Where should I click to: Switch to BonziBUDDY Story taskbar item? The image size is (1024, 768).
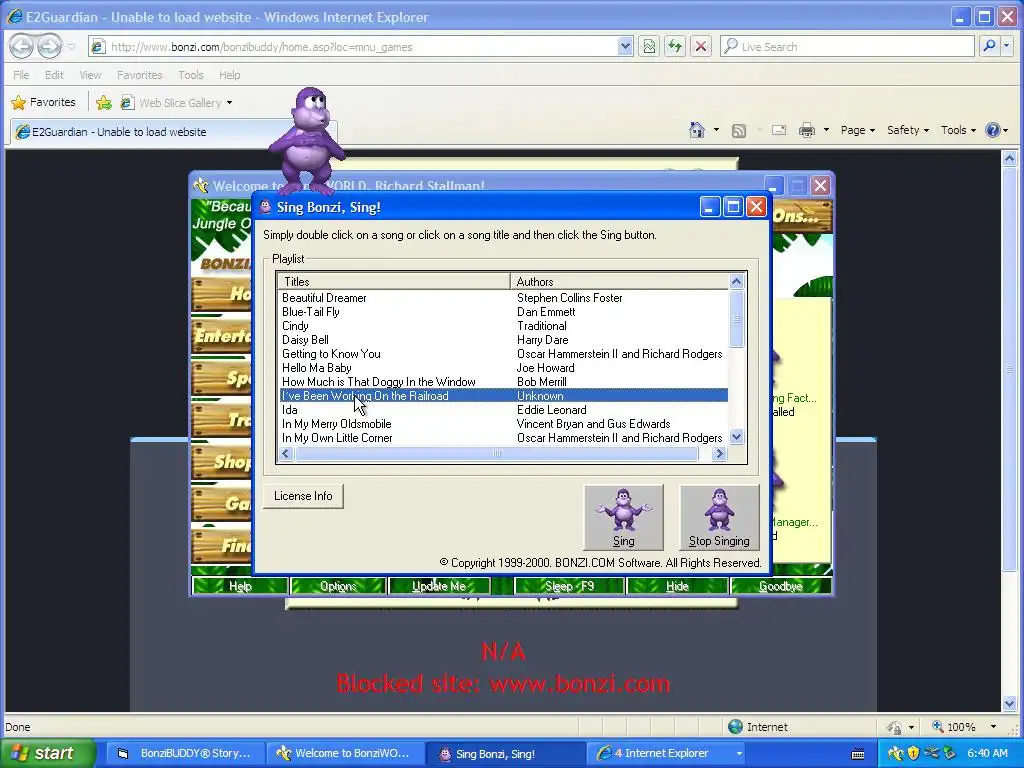pos(184,754)
